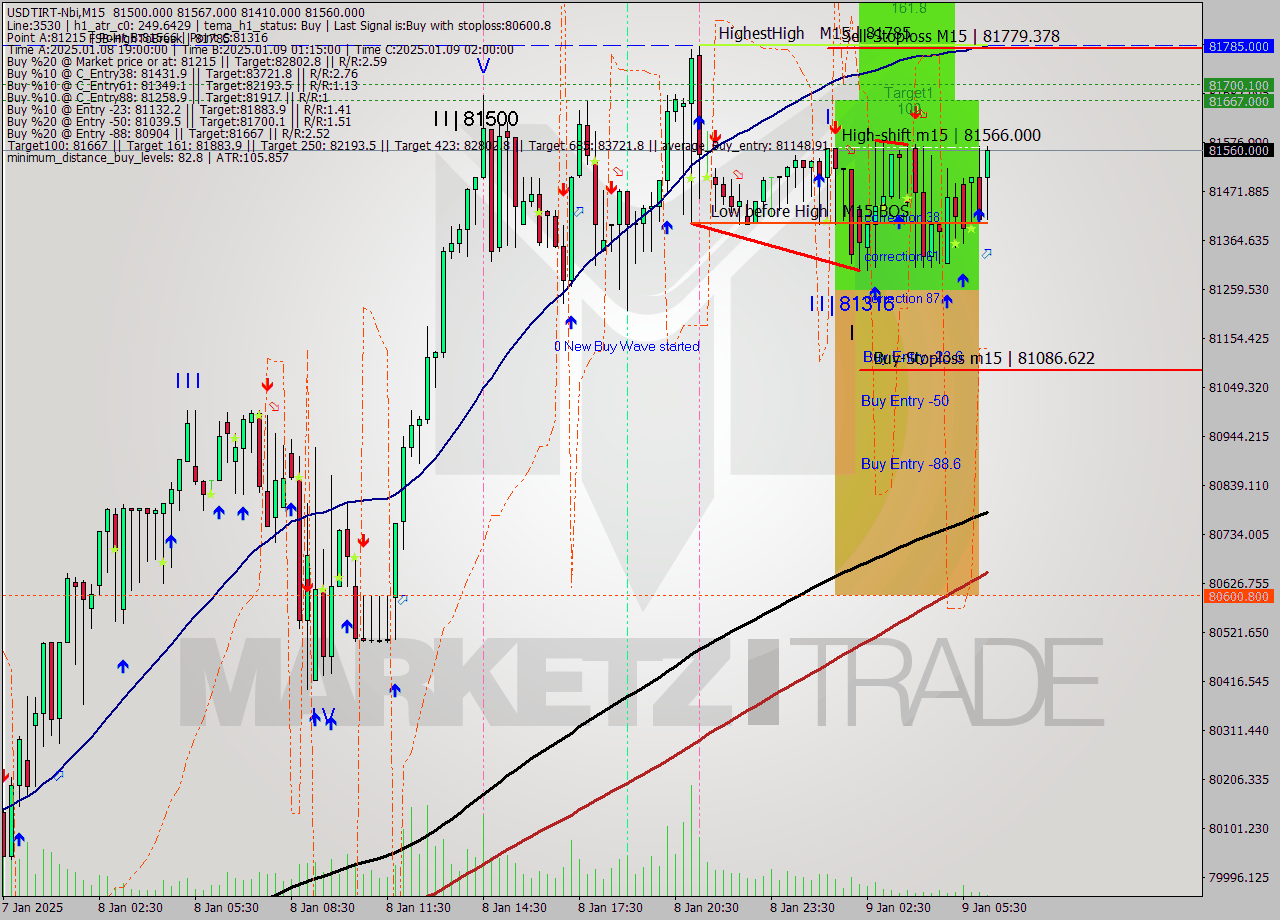Click the 'Buy %20 @ Market price' info line
1280x920 pixels.
click(195, 62)
